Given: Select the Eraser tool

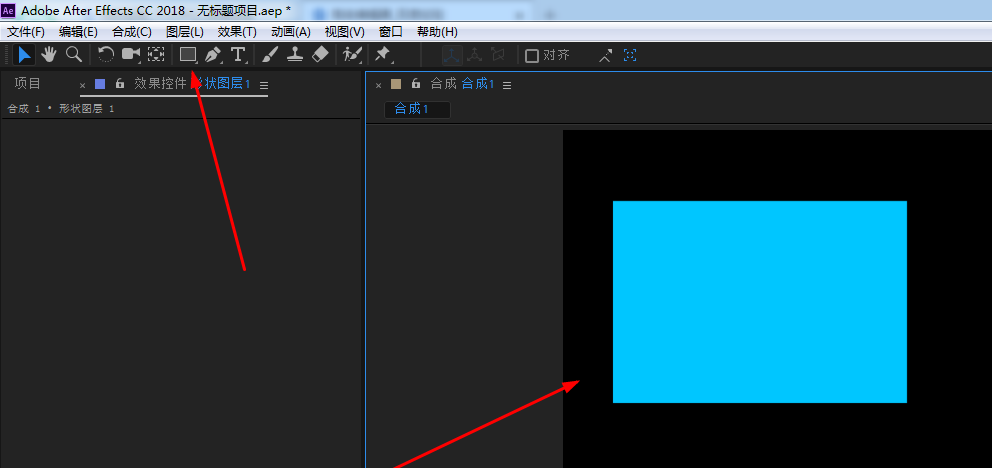Looking at the screenshot, I should click(320, 55).
